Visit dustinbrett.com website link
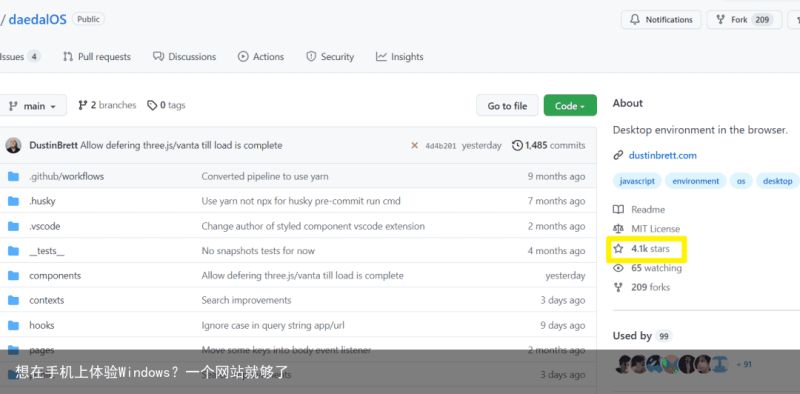The height and width of the screenshot is (394, 800). (662, 155)
